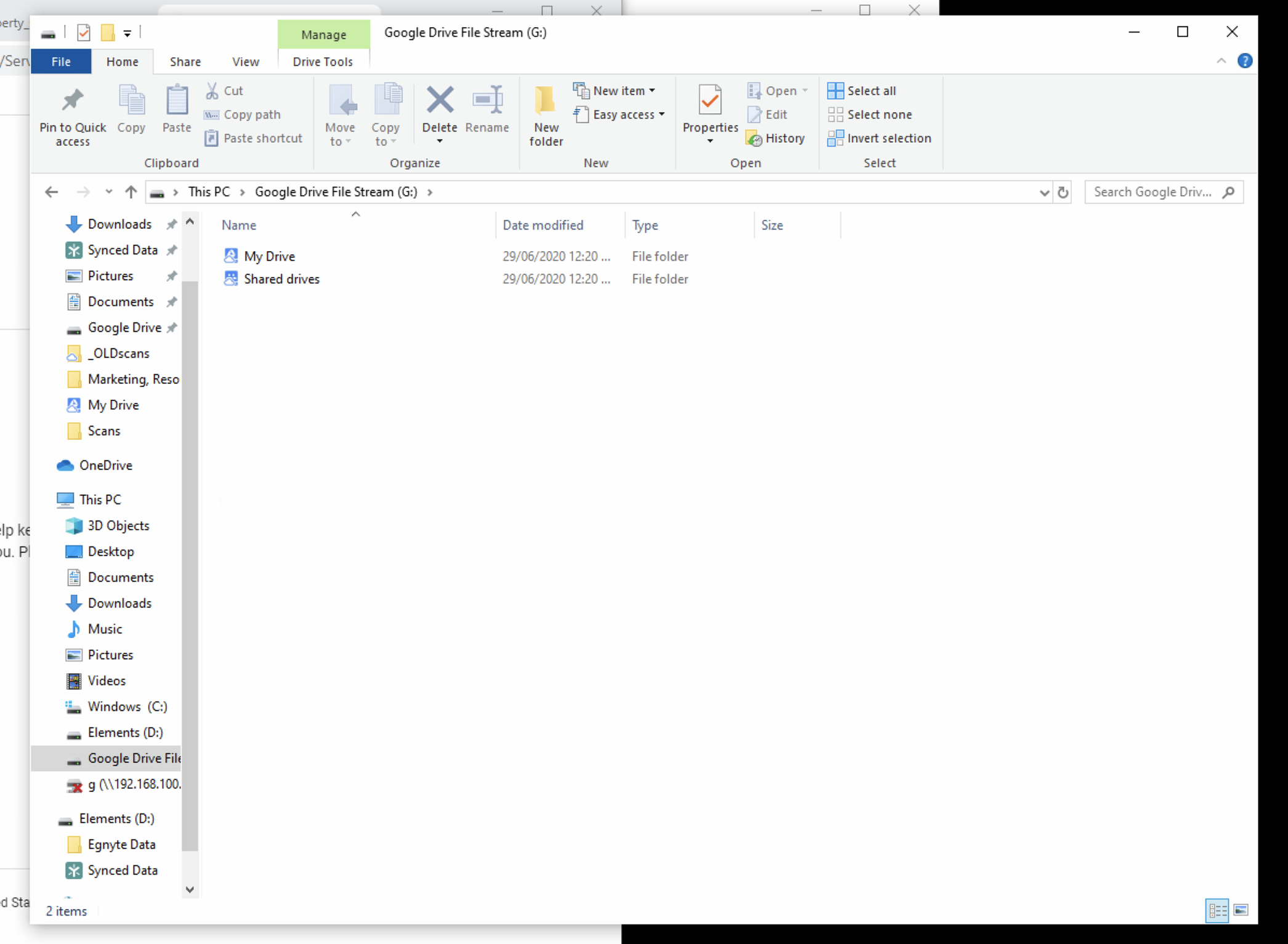The width and height of the screenshot is (1288, 944).
Task: Open the View ribbon tab
Action: click(245, 62)
